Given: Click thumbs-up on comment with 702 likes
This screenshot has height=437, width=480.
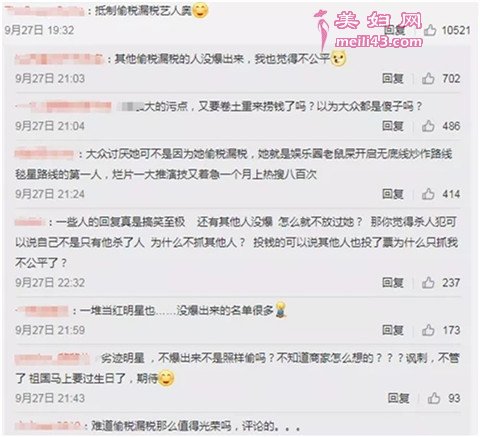Looking at the screenshot, I should [x=428, y=79].
